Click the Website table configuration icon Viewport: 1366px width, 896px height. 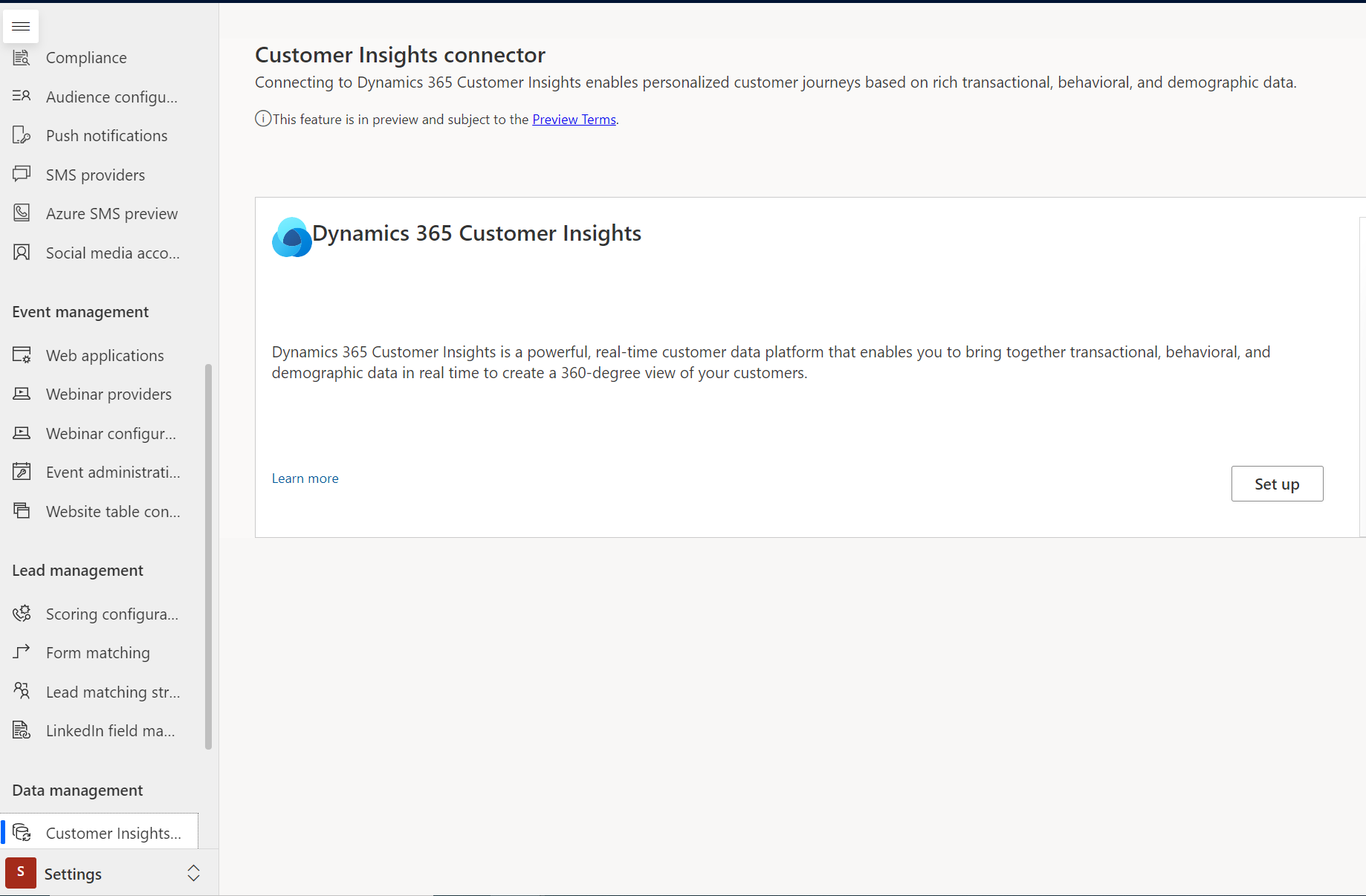(x=22, y=511)
